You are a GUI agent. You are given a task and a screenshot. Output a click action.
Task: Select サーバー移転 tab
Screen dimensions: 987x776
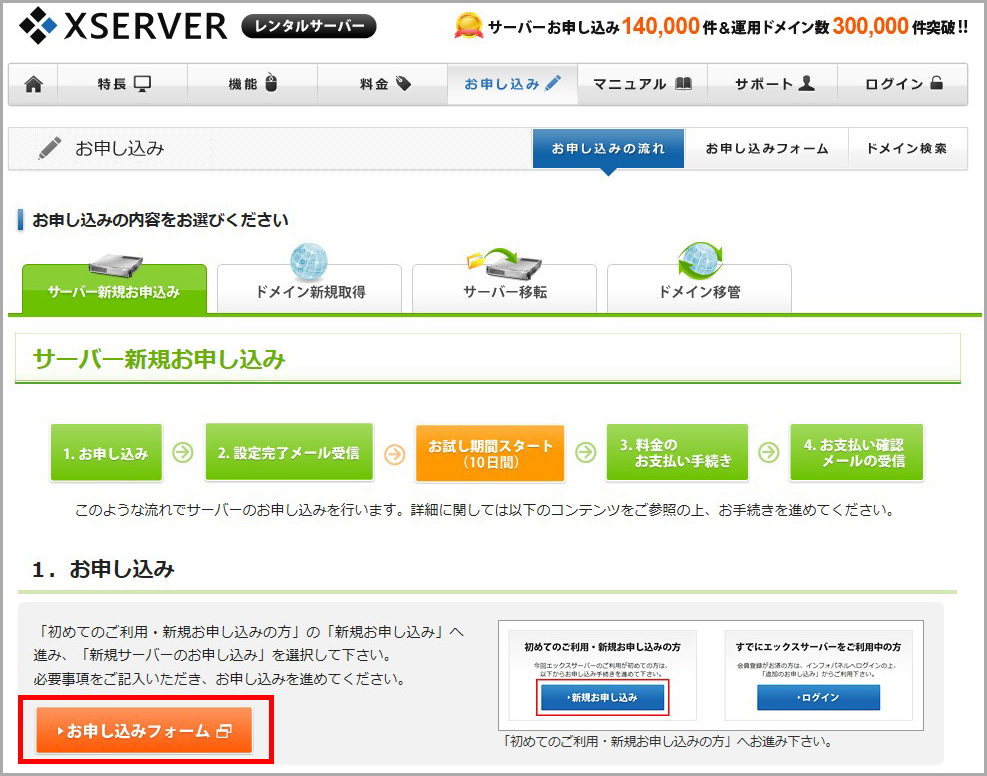504,291
